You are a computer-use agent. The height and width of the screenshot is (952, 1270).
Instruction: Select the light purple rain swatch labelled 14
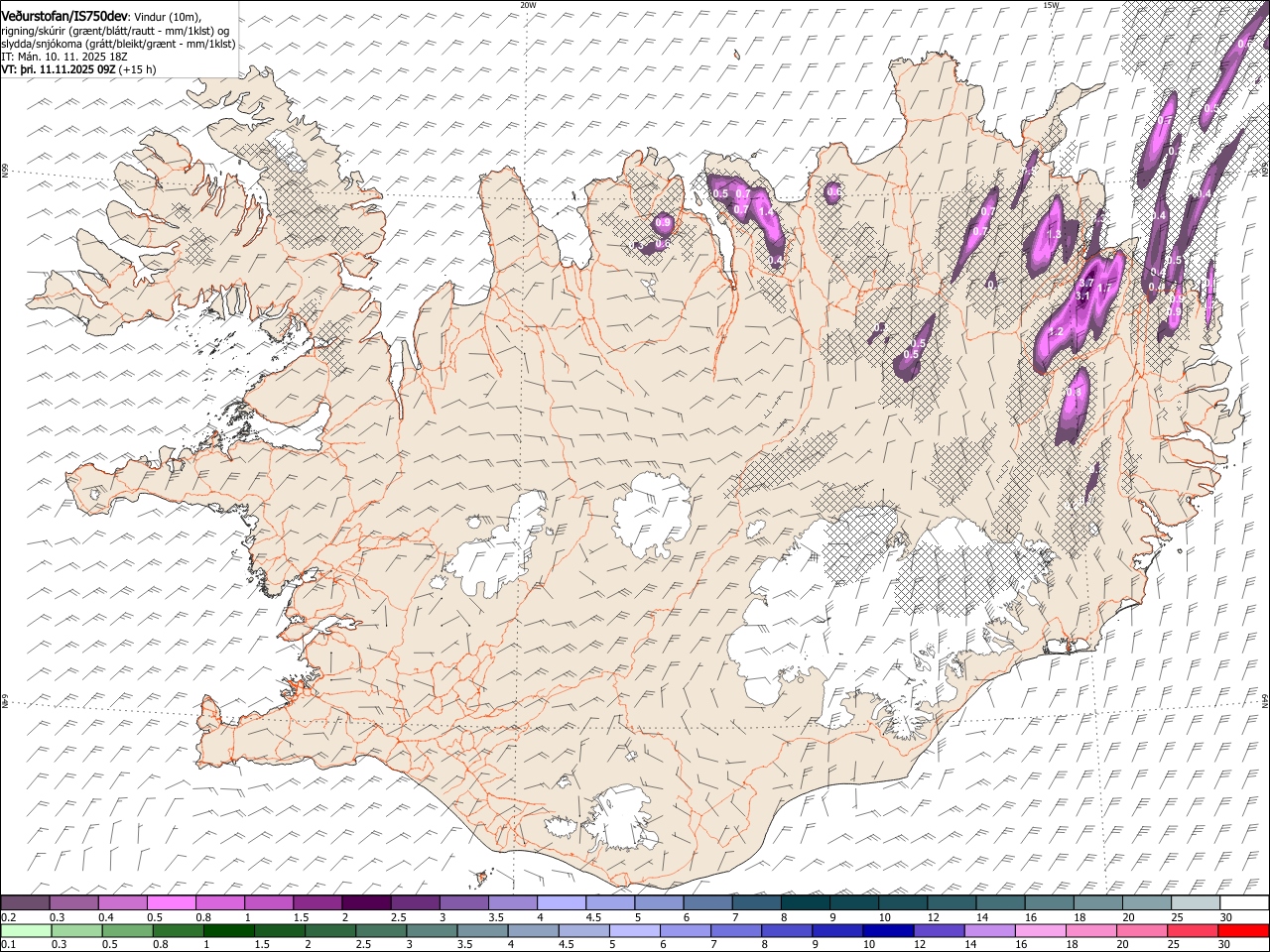[989, 930]
